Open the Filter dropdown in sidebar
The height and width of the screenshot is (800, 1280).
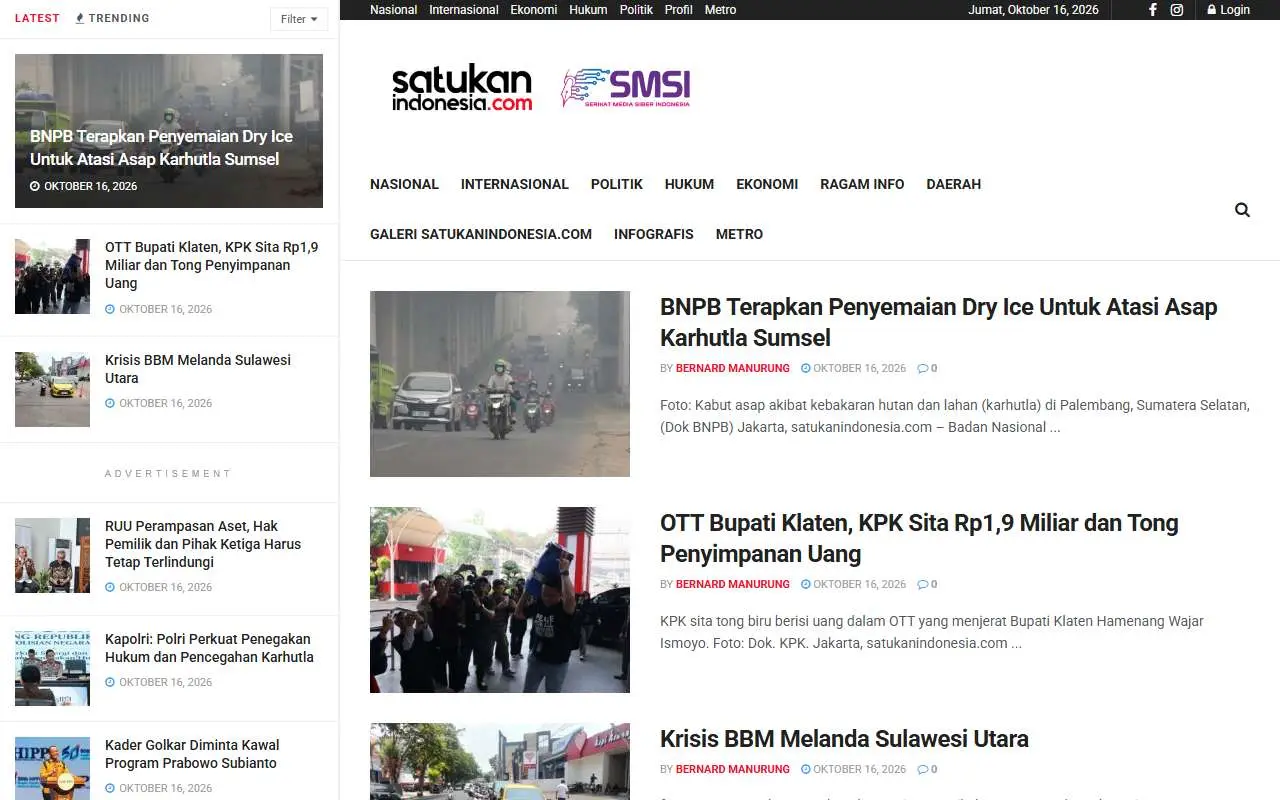click(x=299, y=19)
